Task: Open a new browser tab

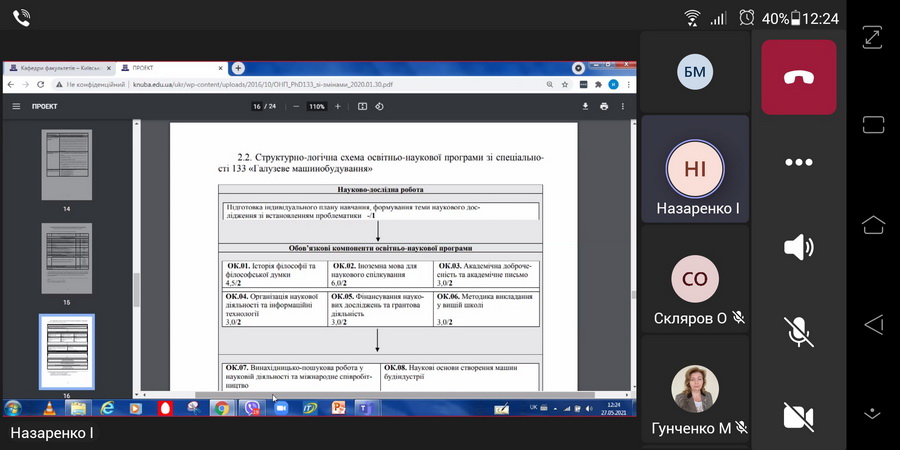Action: click(238, 68)
